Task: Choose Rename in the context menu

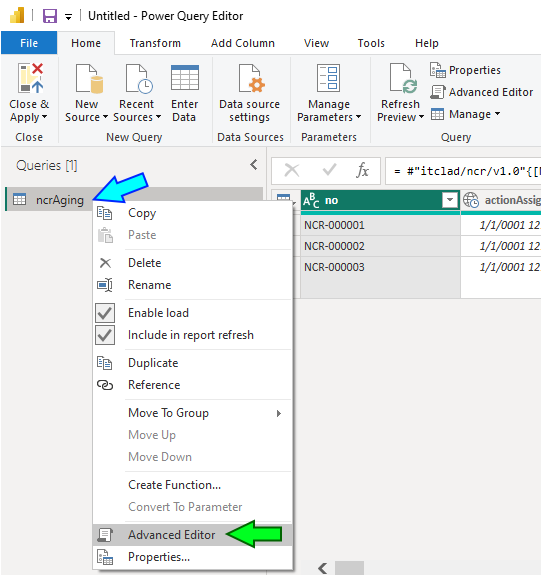Action: tap(192, 285)
